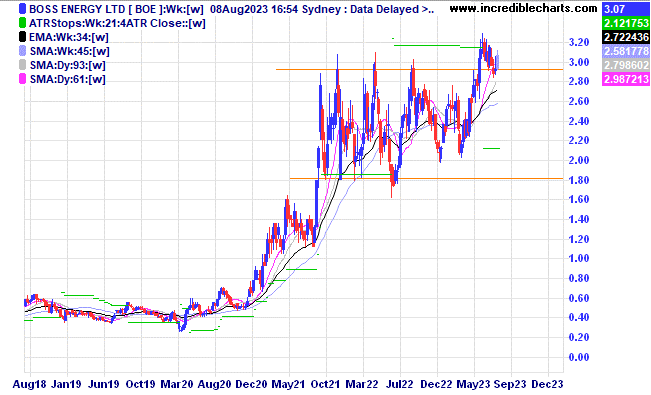Screen dimensions: 651x395
Task: Select the EMA:Wk:34:[w] legend label
Action: tap(69, 37)
